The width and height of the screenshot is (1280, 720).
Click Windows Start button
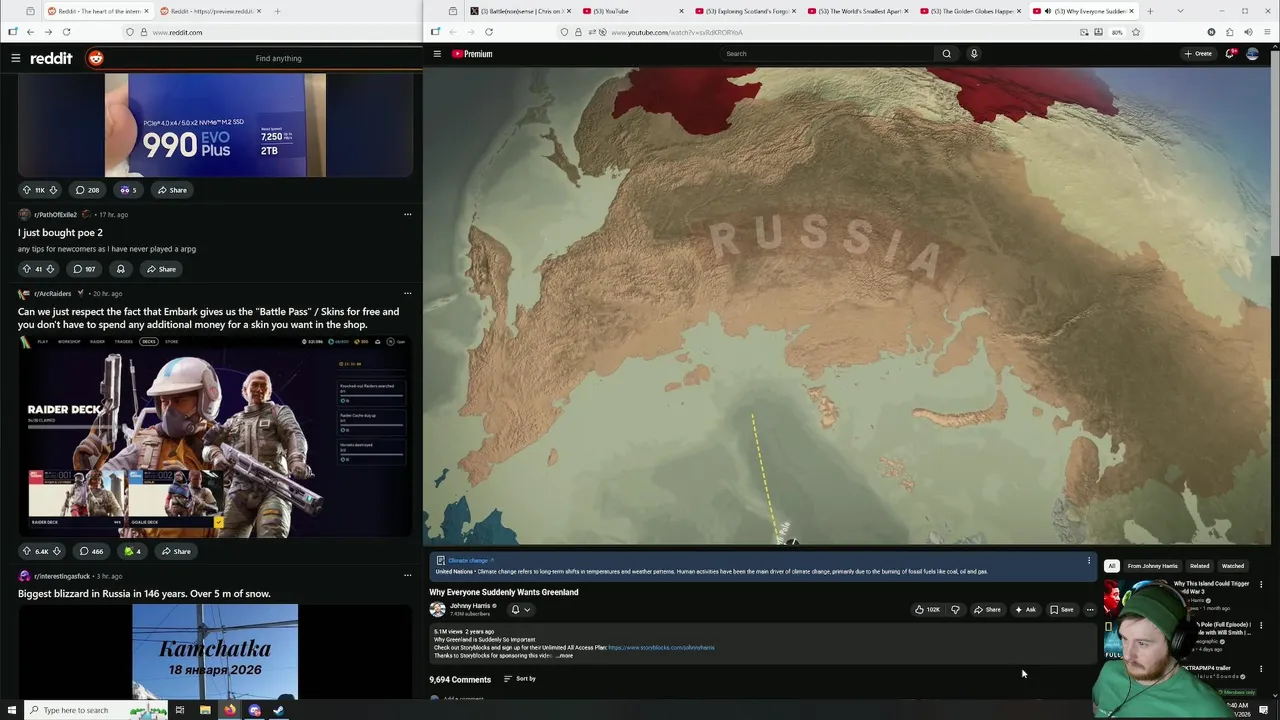[12, 710]
